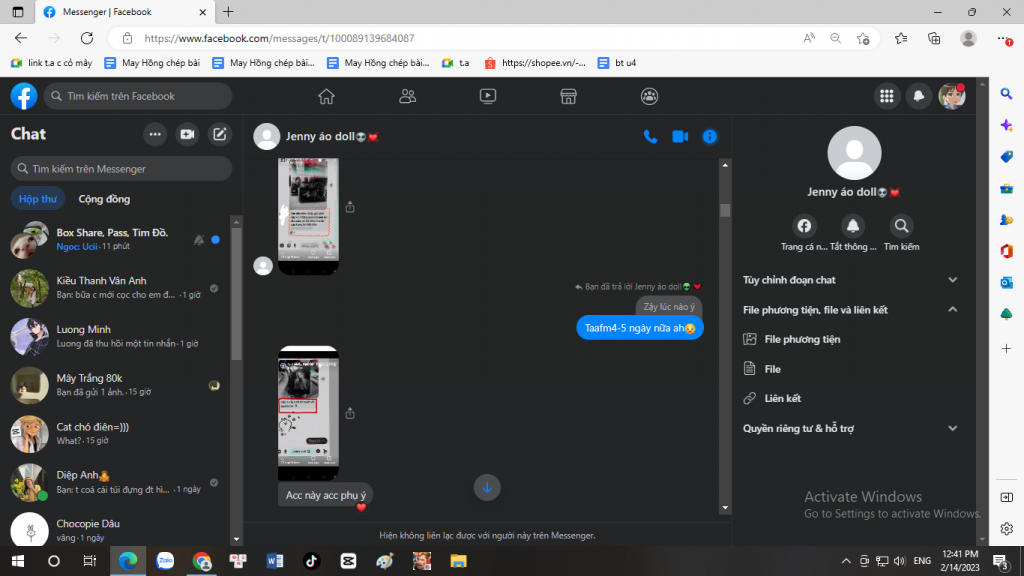Screen dimensions: 1024x576
Task: Open the Marketplace icon
Action: pos(568,96)
